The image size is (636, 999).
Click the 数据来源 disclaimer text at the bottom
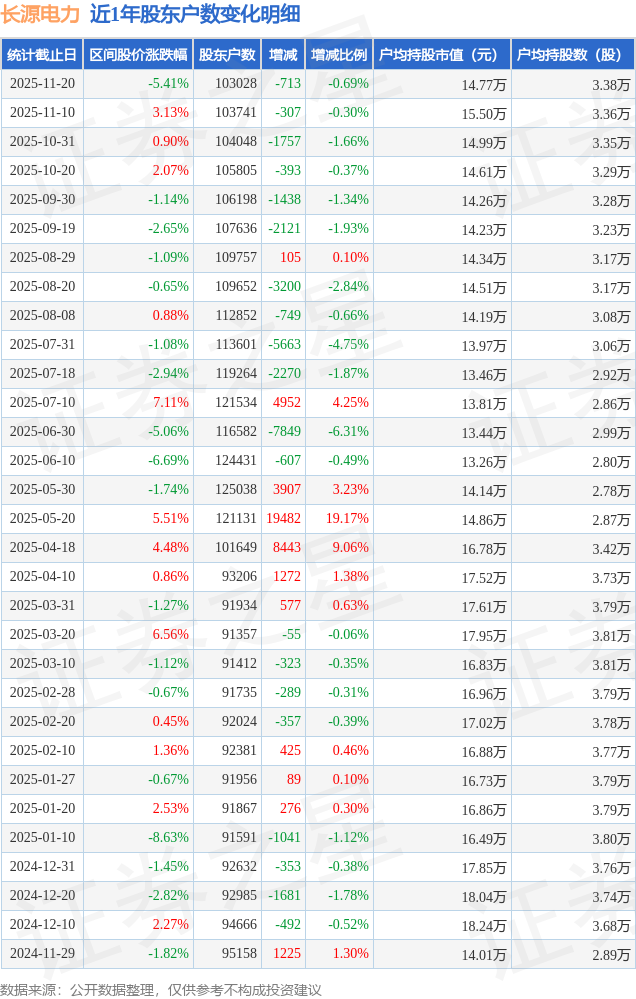[x=161, y=989]
